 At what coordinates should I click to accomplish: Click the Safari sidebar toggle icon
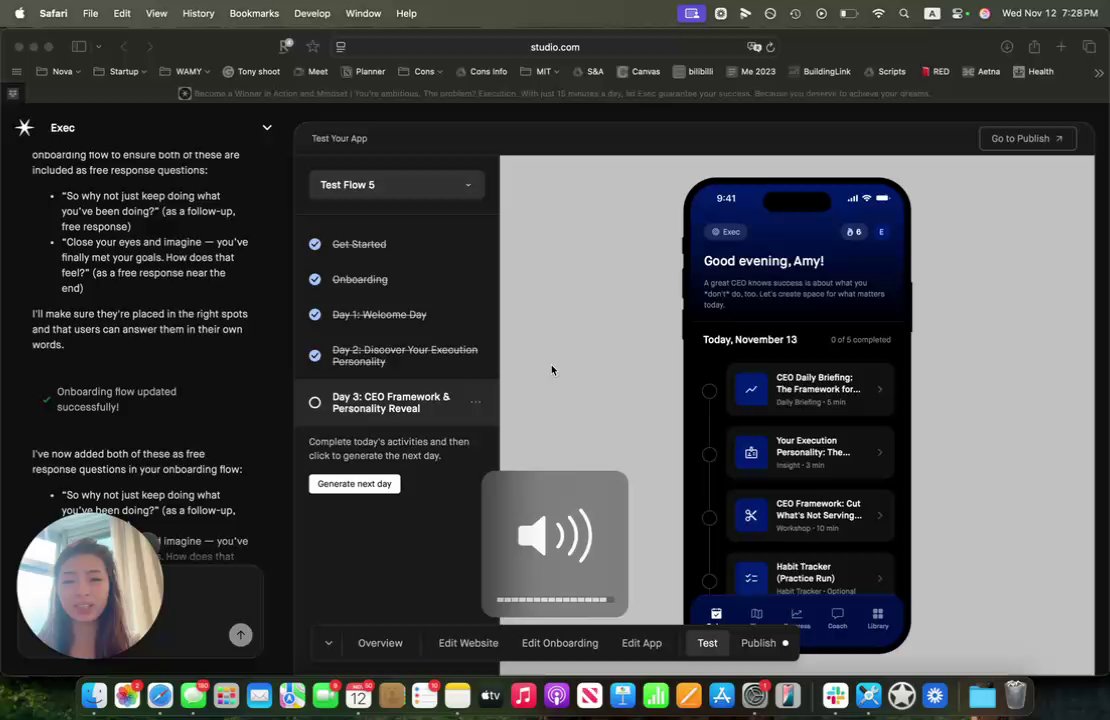(79, 47)
